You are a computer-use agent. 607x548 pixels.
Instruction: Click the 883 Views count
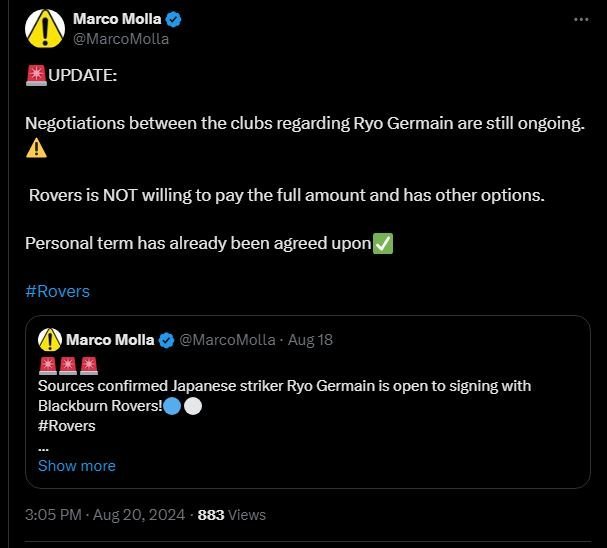(x=232, y=515)
